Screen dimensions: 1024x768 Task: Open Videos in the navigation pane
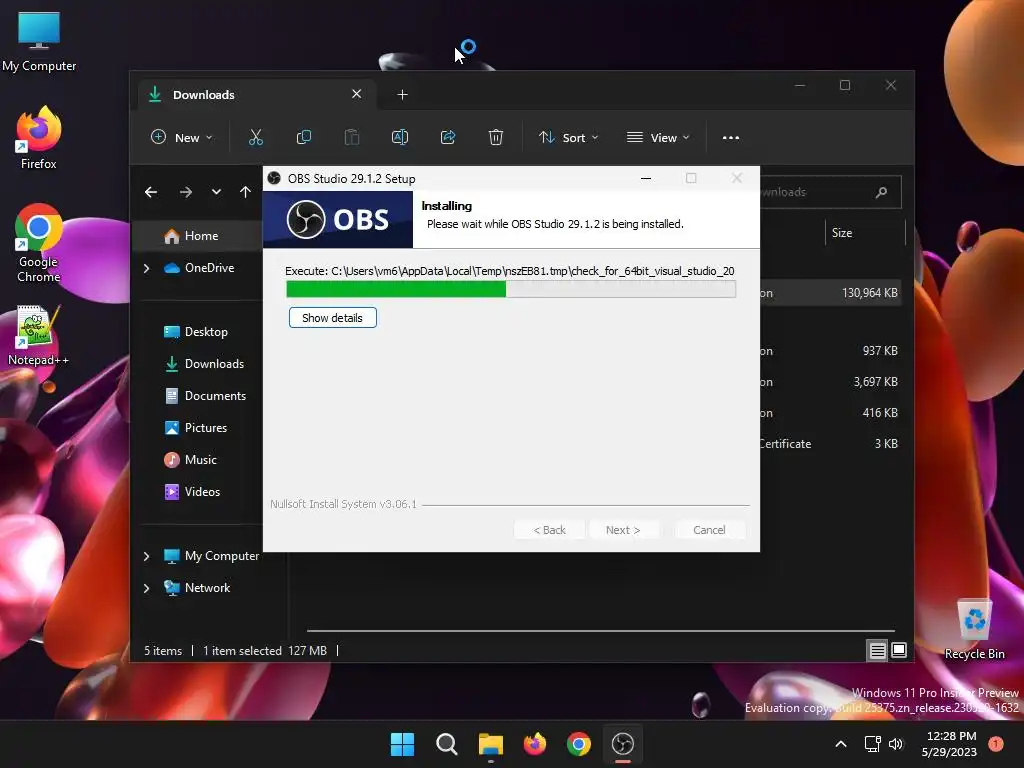(x=193, y=492)
